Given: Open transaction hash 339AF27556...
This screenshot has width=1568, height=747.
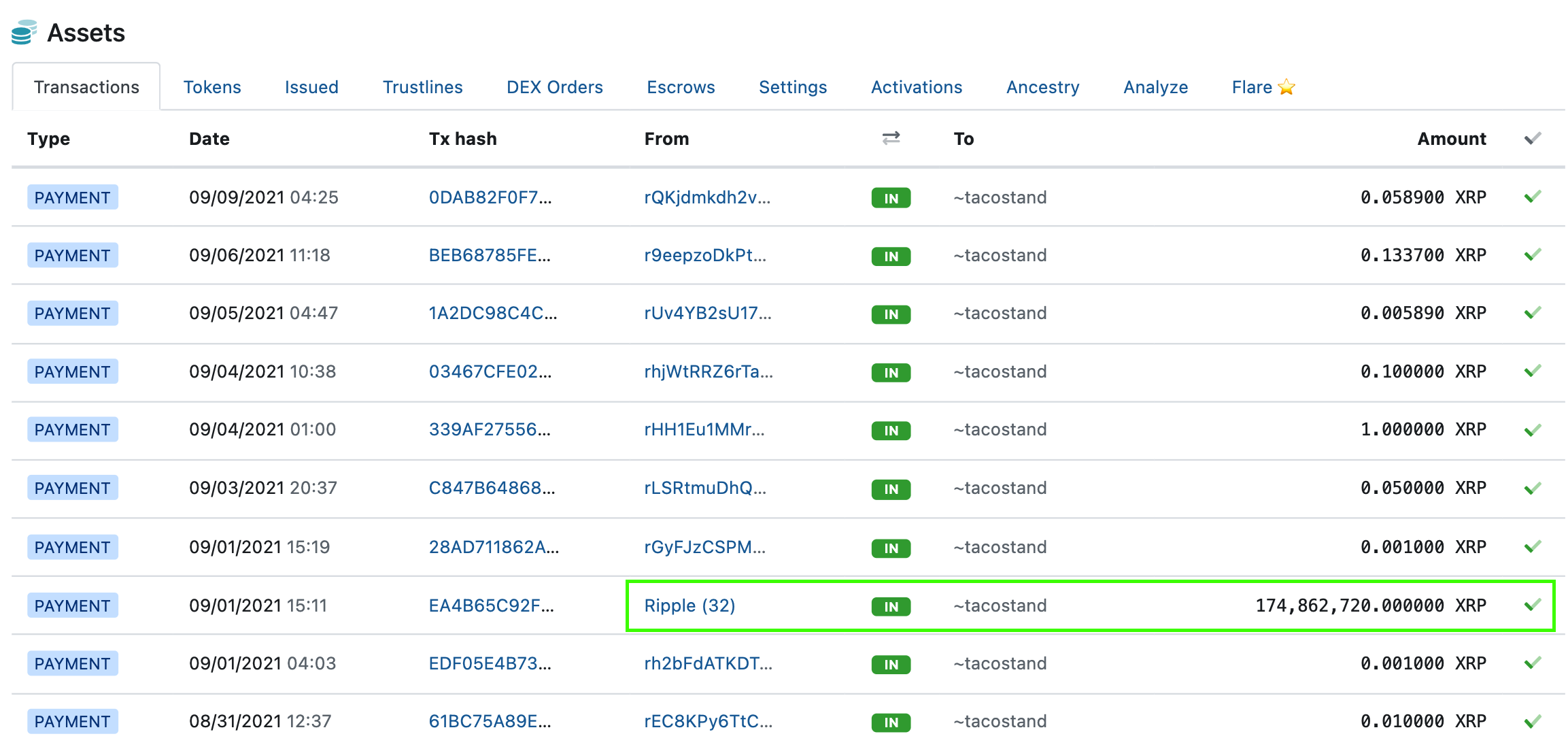Looking at the screenshot, I should [490, 429].
